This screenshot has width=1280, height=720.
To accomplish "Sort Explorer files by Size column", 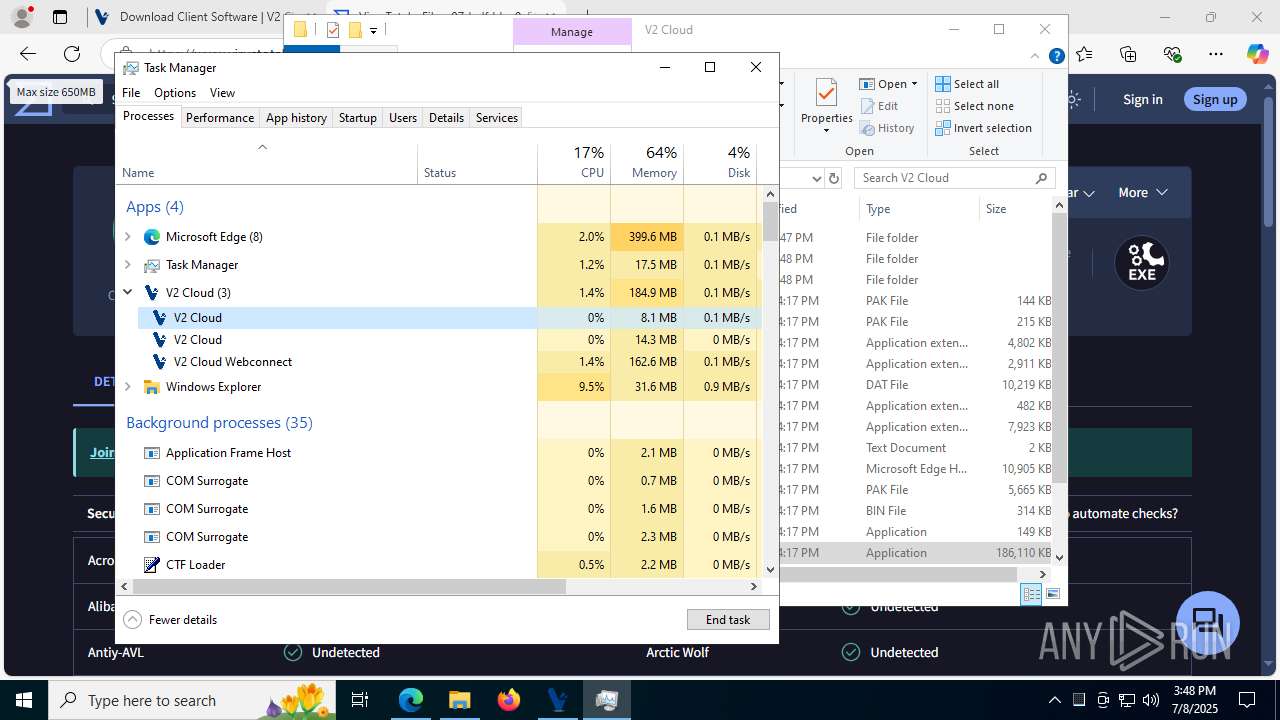I will point(1015,209).
